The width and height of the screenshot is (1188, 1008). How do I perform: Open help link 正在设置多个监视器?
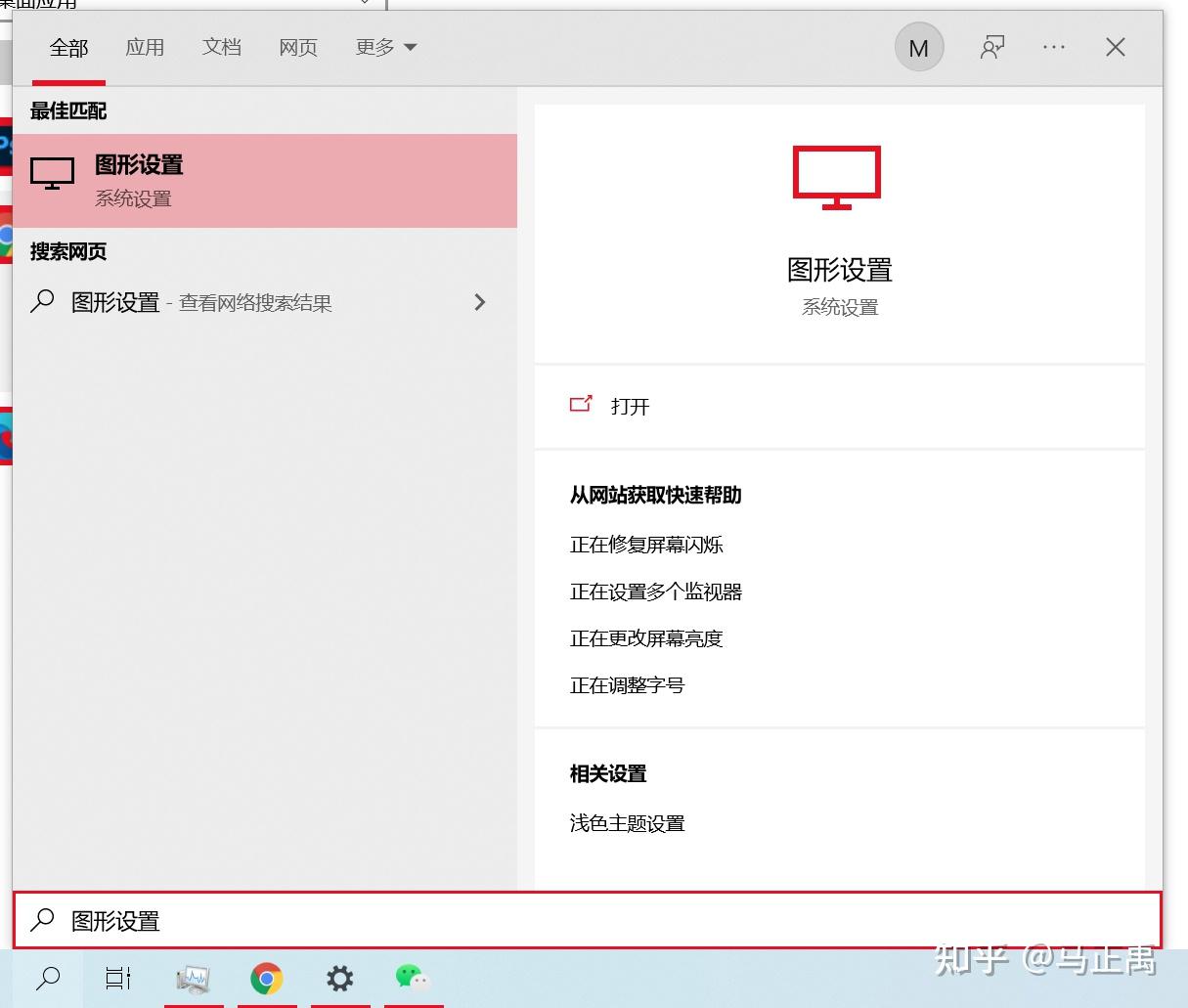(x=656, y=592)
